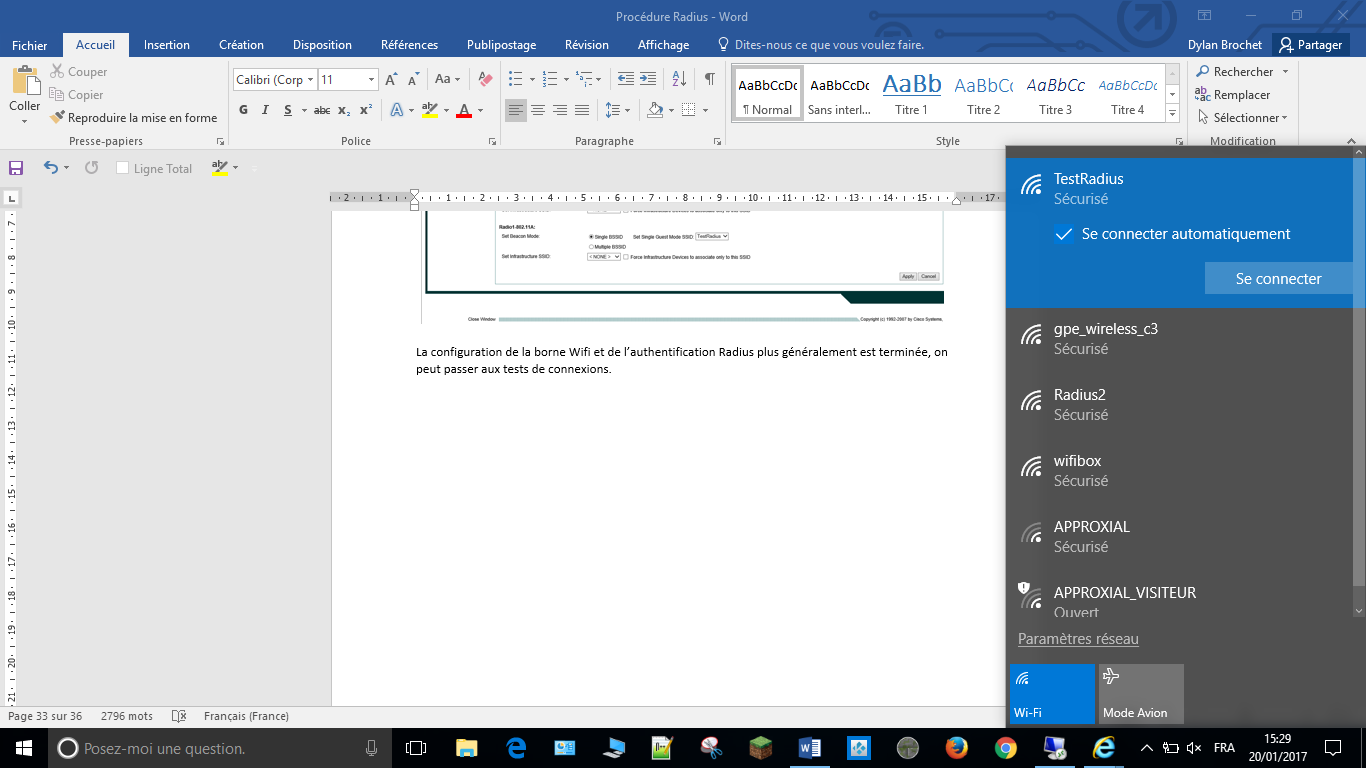1366x768 pixels.
Task: Click the Save icon in quick access toolbar
Action: (x=16, y=168)
